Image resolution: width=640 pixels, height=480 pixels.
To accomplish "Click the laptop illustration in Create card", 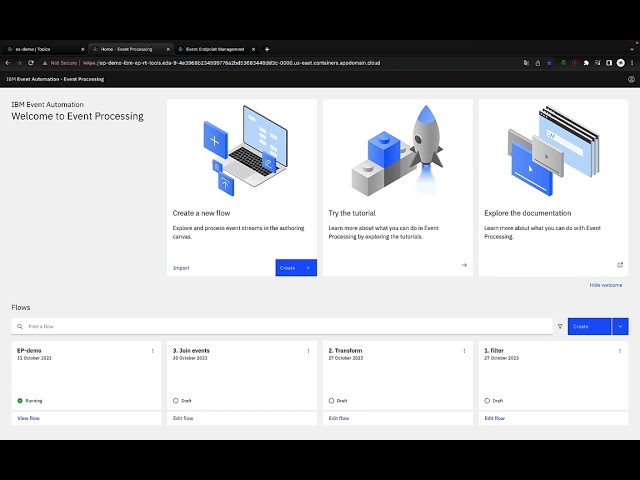I will pyautogui.click(x=245, y=151).
